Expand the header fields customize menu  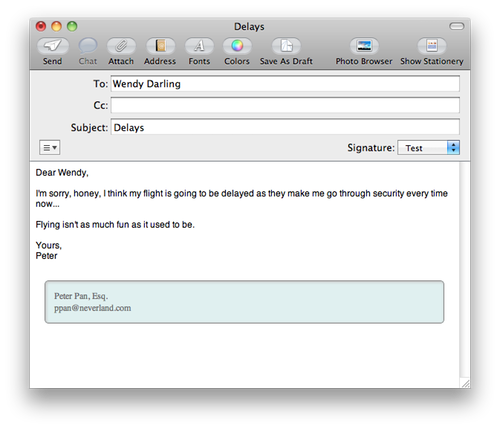(x=50, y=147)
